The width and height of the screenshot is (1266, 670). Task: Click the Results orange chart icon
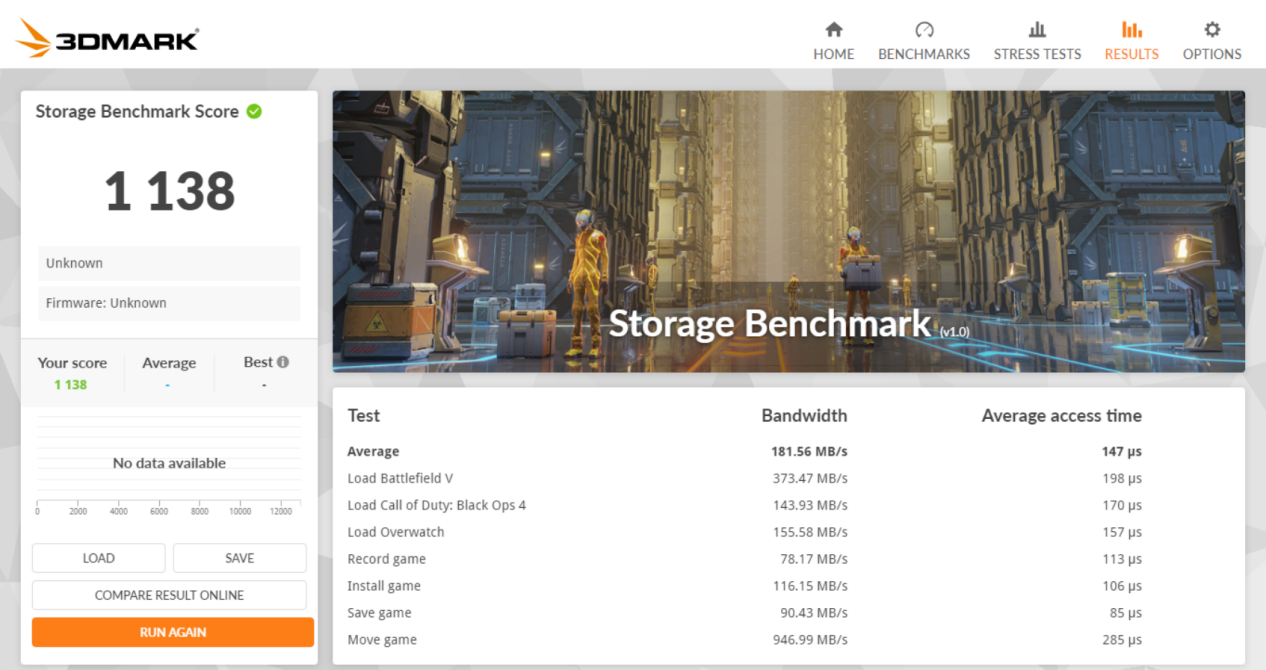(1131, 29)
